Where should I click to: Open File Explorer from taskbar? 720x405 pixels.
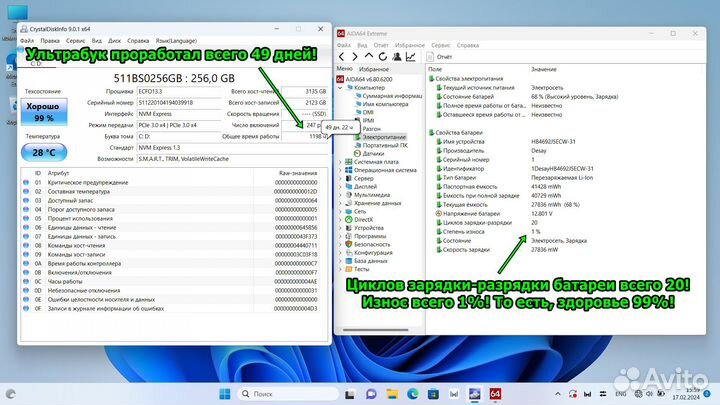coord(392,394)
